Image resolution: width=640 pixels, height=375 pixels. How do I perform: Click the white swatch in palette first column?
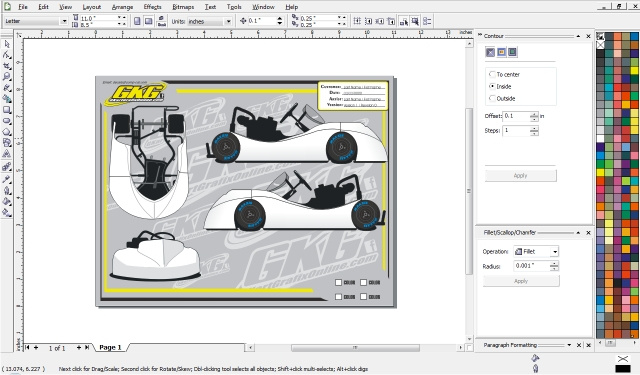(600, 138)
